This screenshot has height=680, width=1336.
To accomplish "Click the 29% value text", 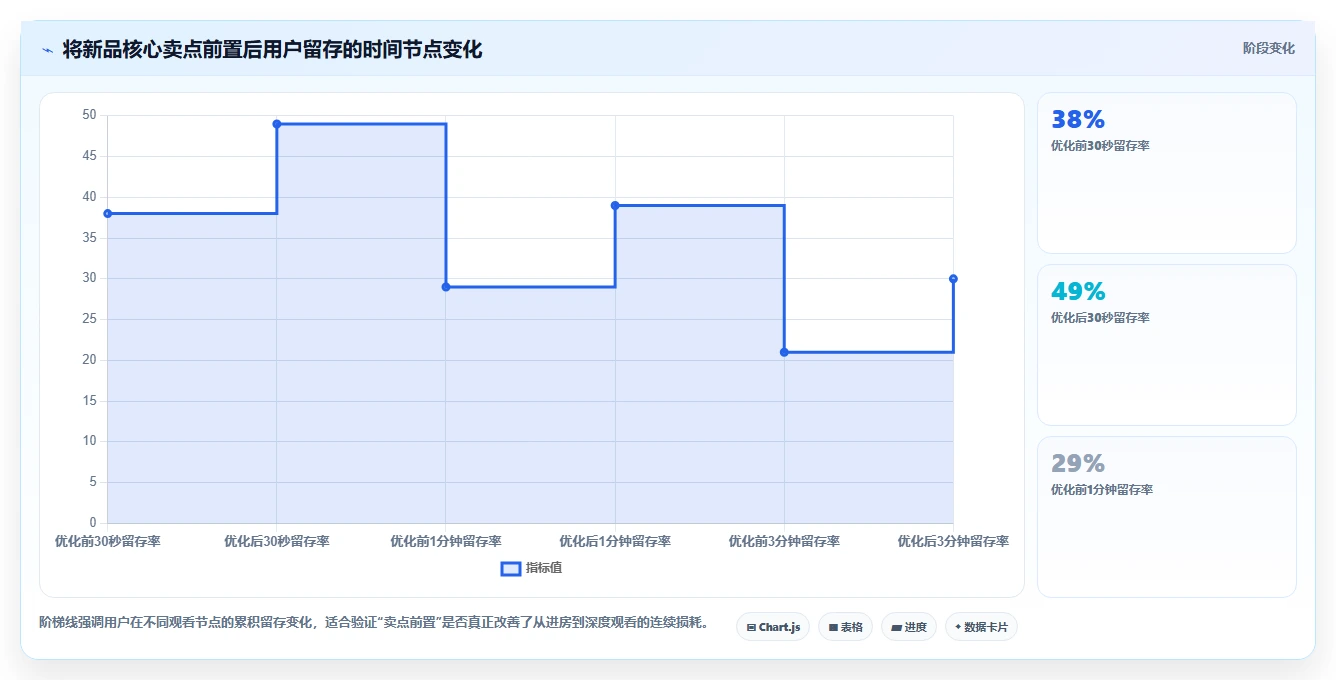I will (x=1078, y=464).
